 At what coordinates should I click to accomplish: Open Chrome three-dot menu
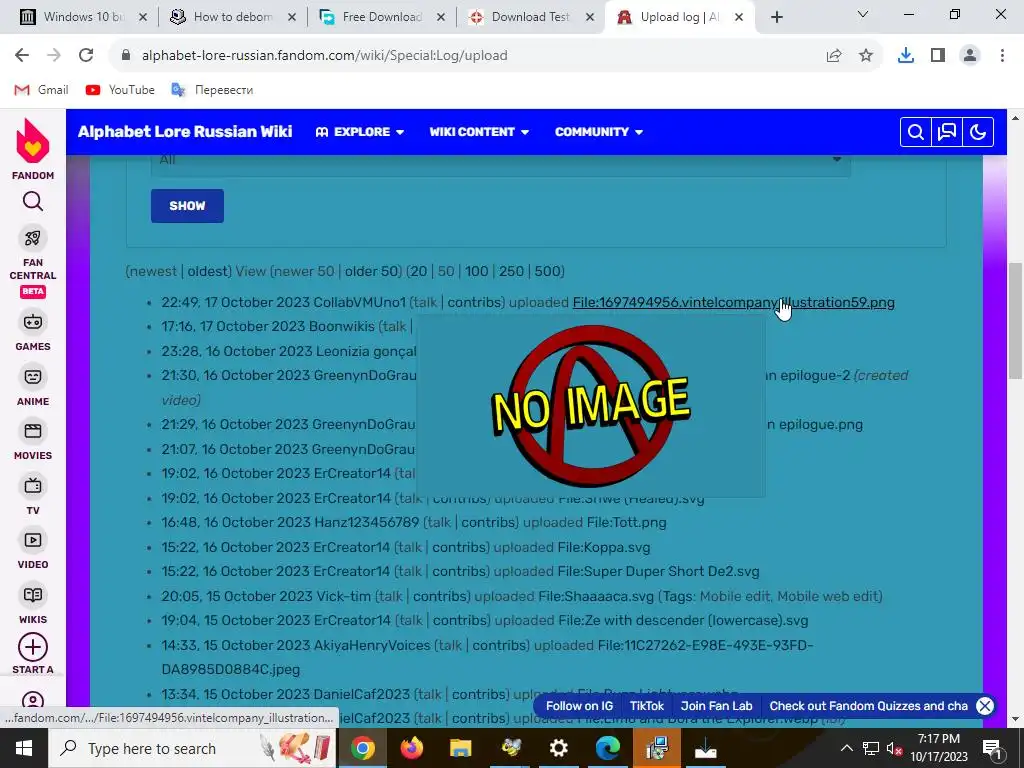1002,56
